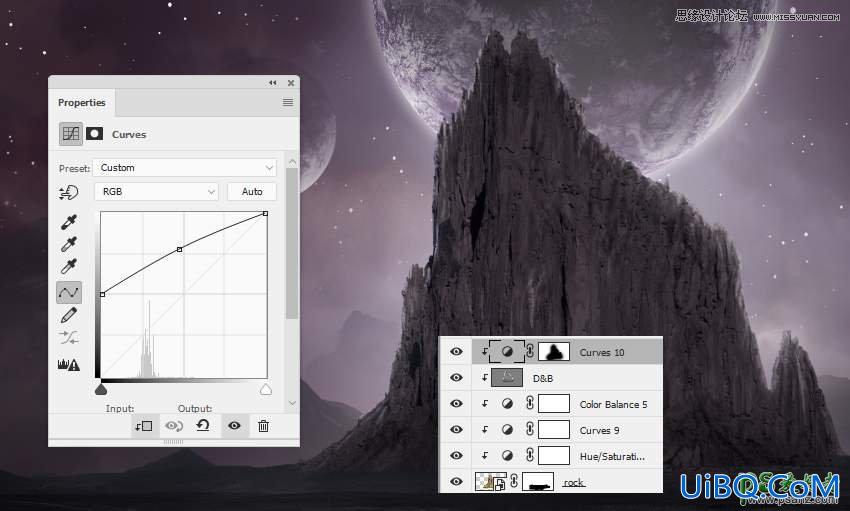Click the Hue/Saturati... layer name
The height and width of the screenshot is (511, 850).
612,456
